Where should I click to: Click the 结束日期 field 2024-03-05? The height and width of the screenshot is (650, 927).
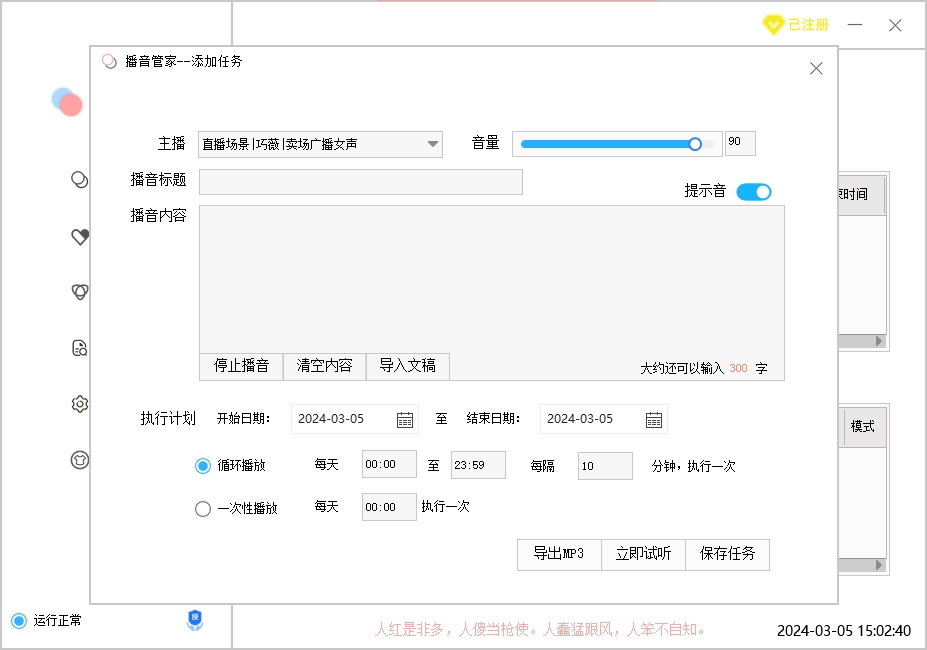point(604,419)
